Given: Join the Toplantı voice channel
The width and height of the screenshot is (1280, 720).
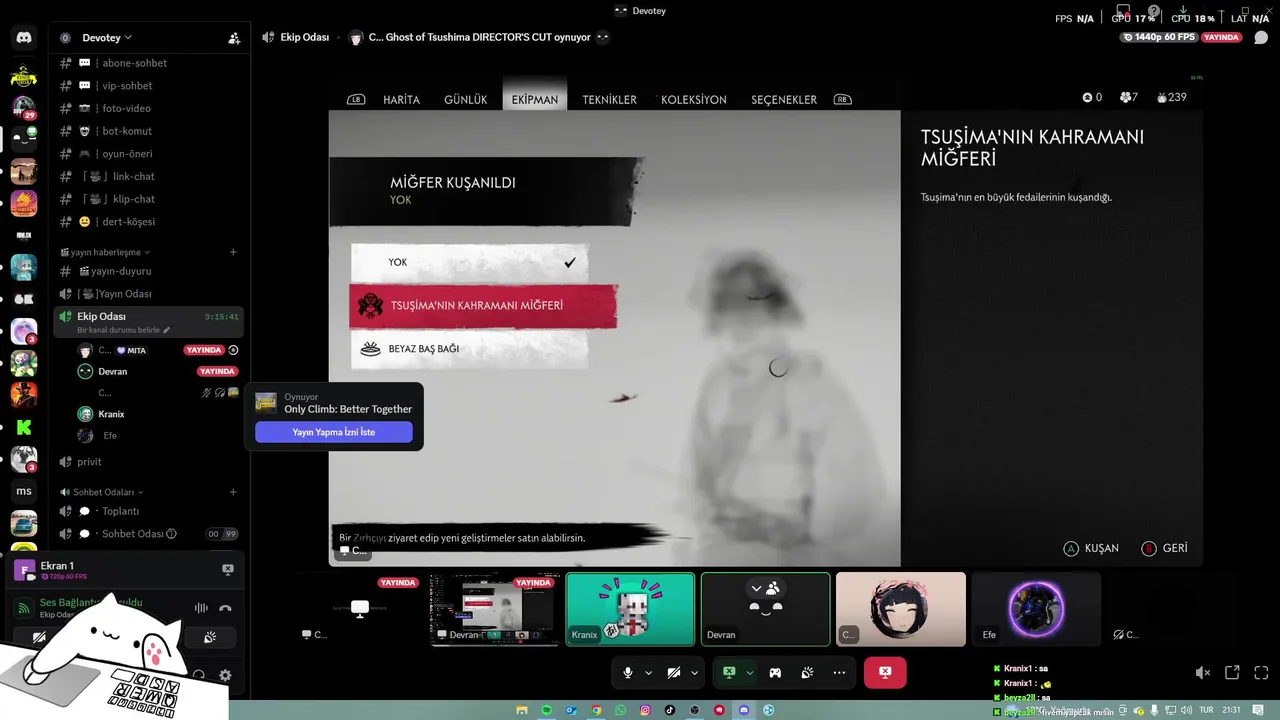Looking at the screenshot, I should tap(149, 511).
